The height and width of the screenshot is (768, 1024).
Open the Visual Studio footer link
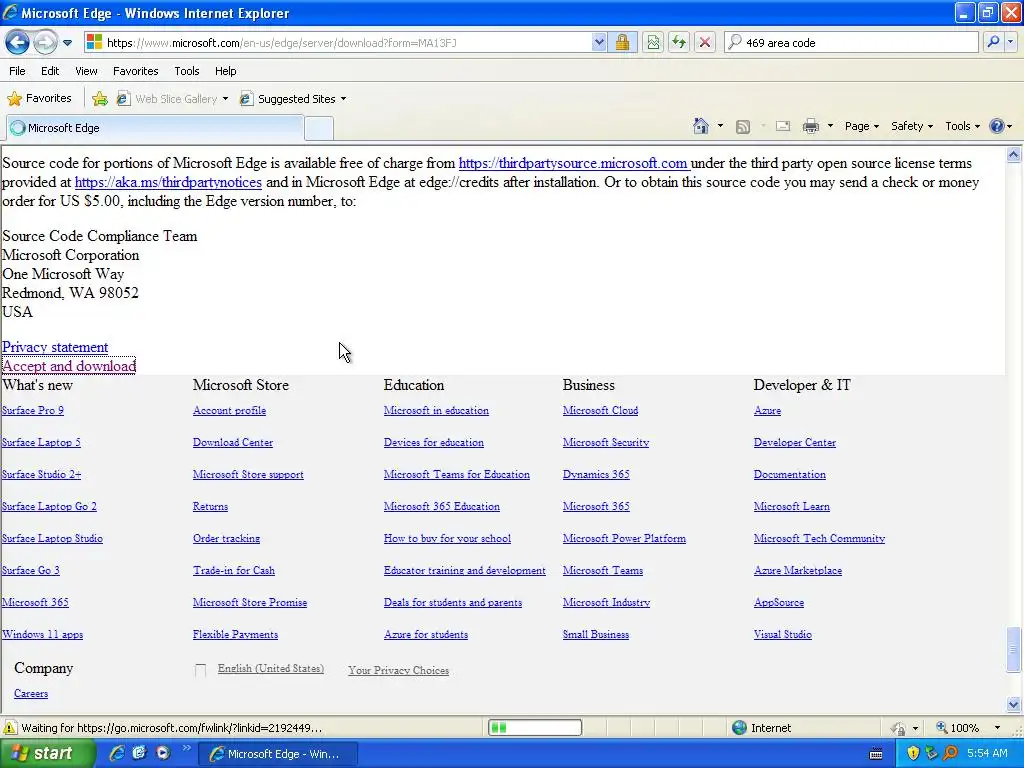point(782,635)
